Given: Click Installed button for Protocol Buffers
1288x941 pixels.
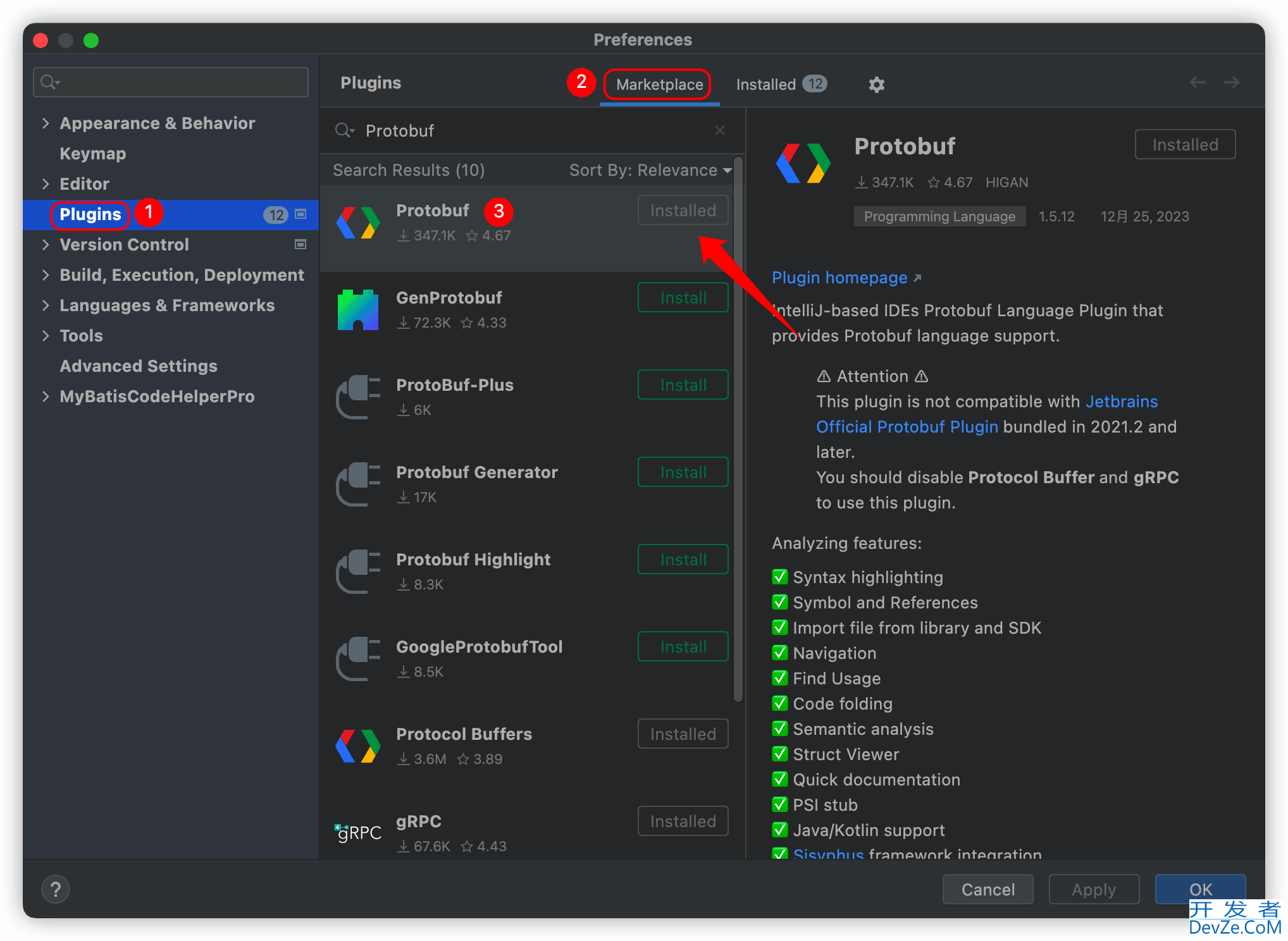Looking at the screenshot, I should 683,734.
